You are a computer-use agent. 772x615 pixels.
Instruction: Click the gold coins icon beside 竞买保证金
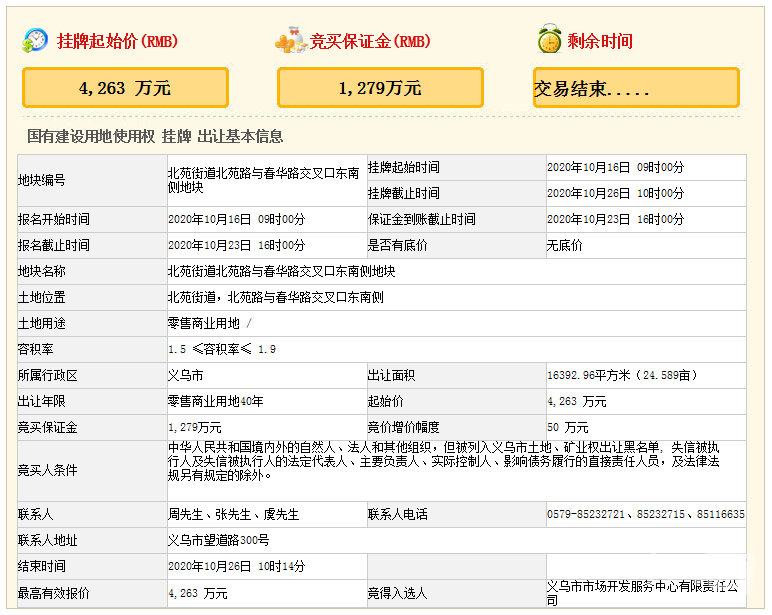coord(291,41)
